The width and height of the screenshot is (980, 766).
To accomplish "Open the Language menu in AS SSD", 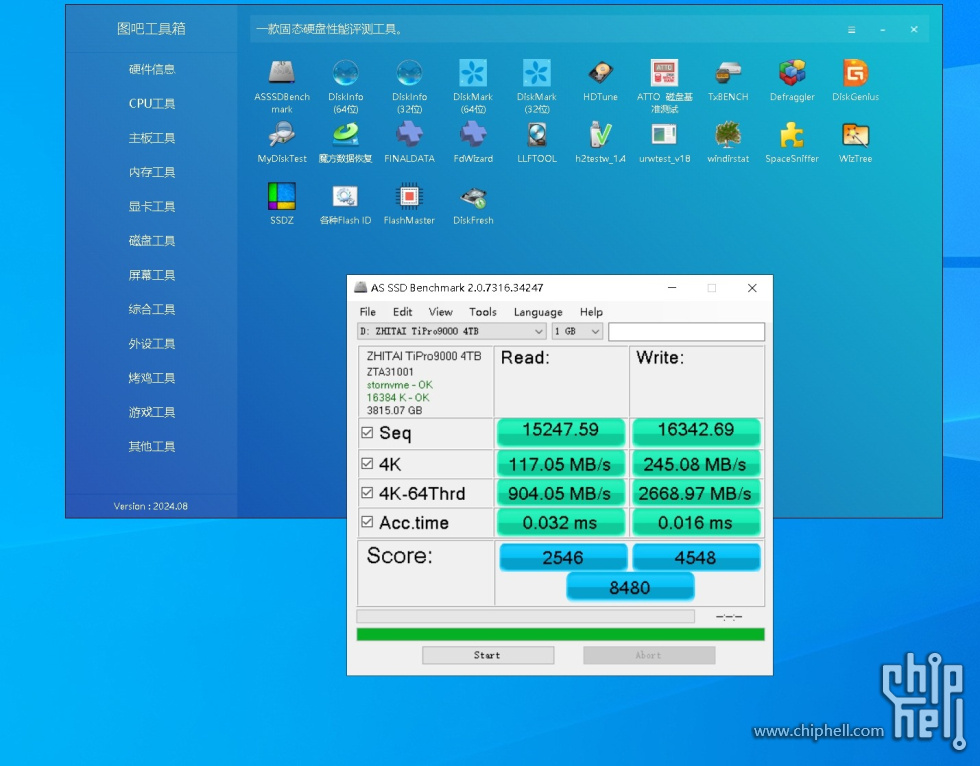I will point(538,312).
